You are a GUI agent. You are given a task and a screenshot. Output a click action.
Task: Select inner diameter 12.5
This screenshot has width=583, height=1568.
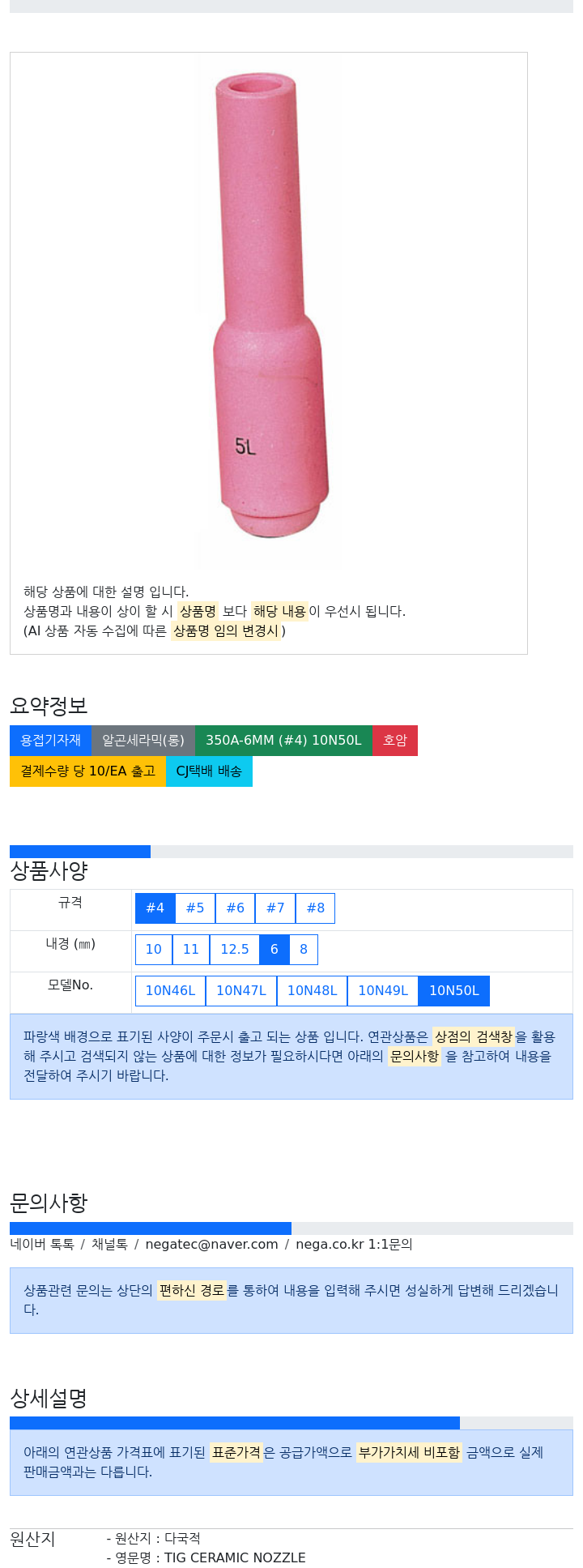pos(235,950)
